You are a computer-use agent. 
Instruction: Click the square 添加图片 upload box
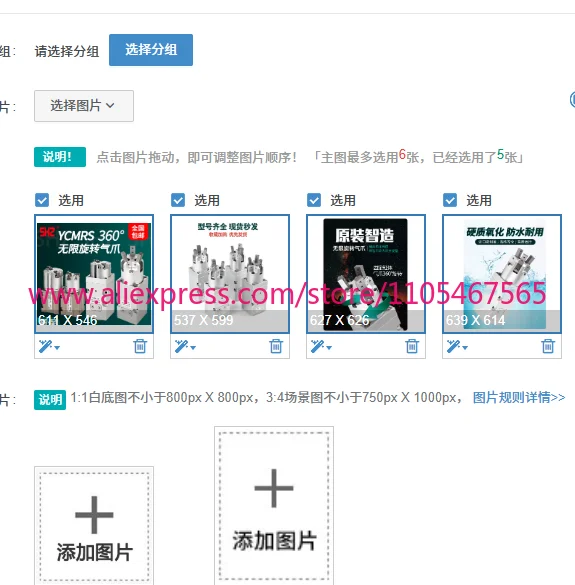[x=94, y=526]
